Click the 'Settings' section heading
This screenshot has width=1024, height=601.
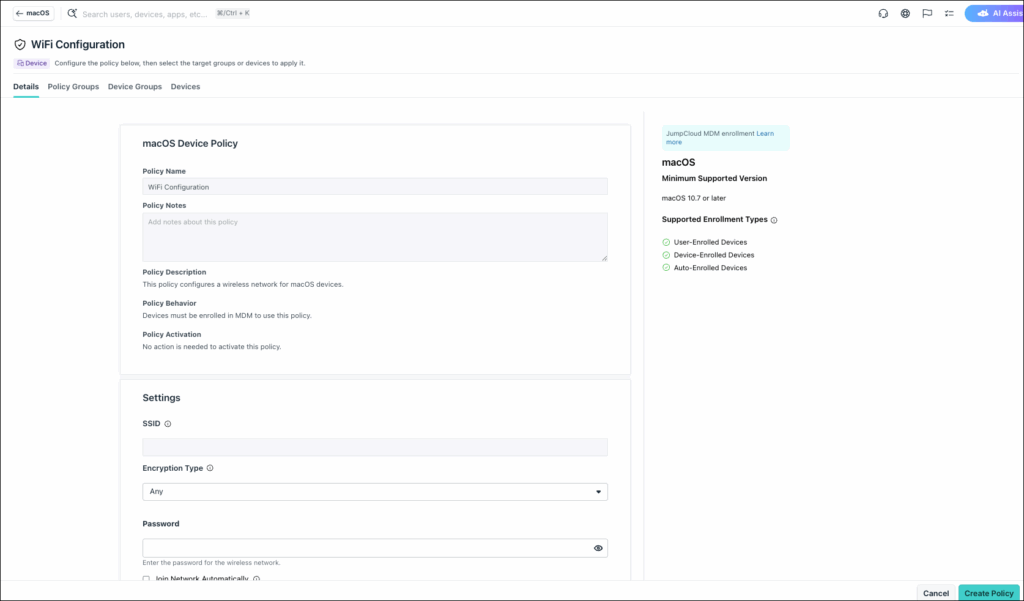click(x=161, y=398)
